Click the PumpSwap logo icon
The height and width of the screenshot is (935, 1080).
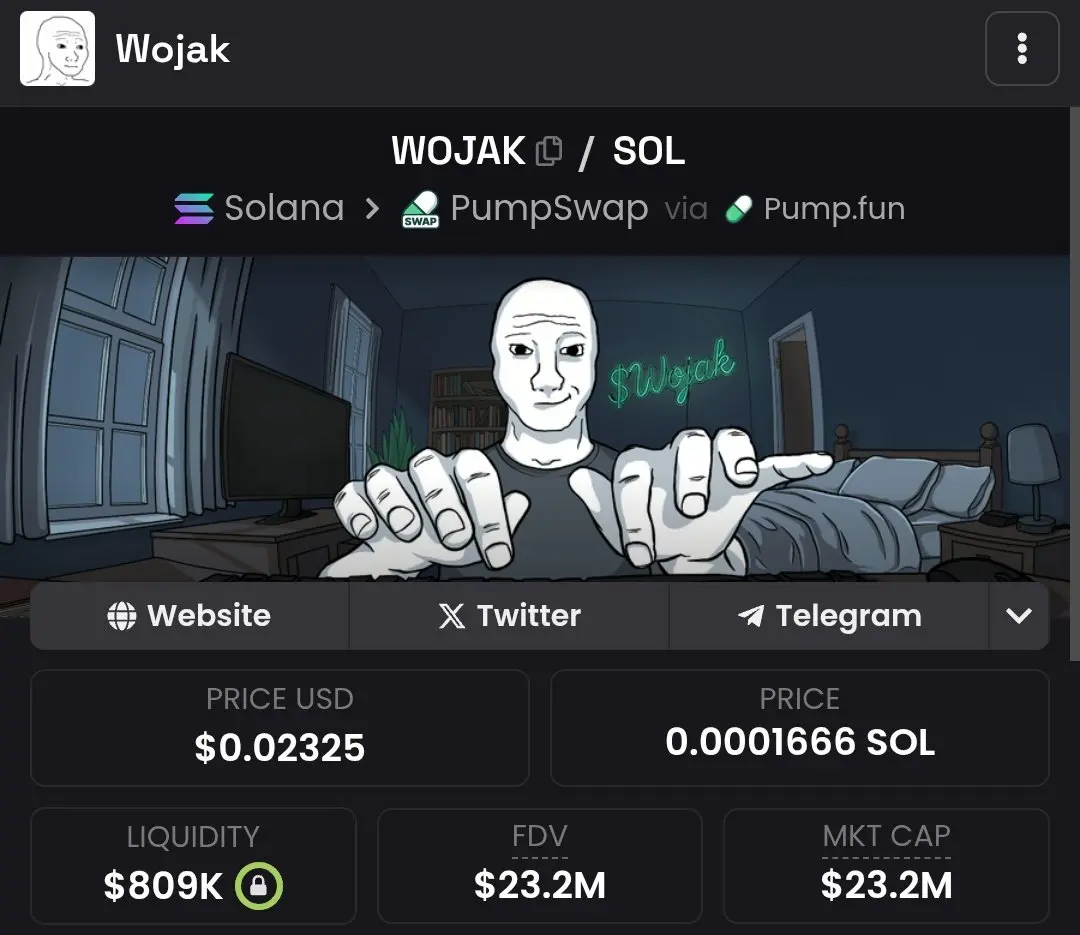click(x=420, y=209)
